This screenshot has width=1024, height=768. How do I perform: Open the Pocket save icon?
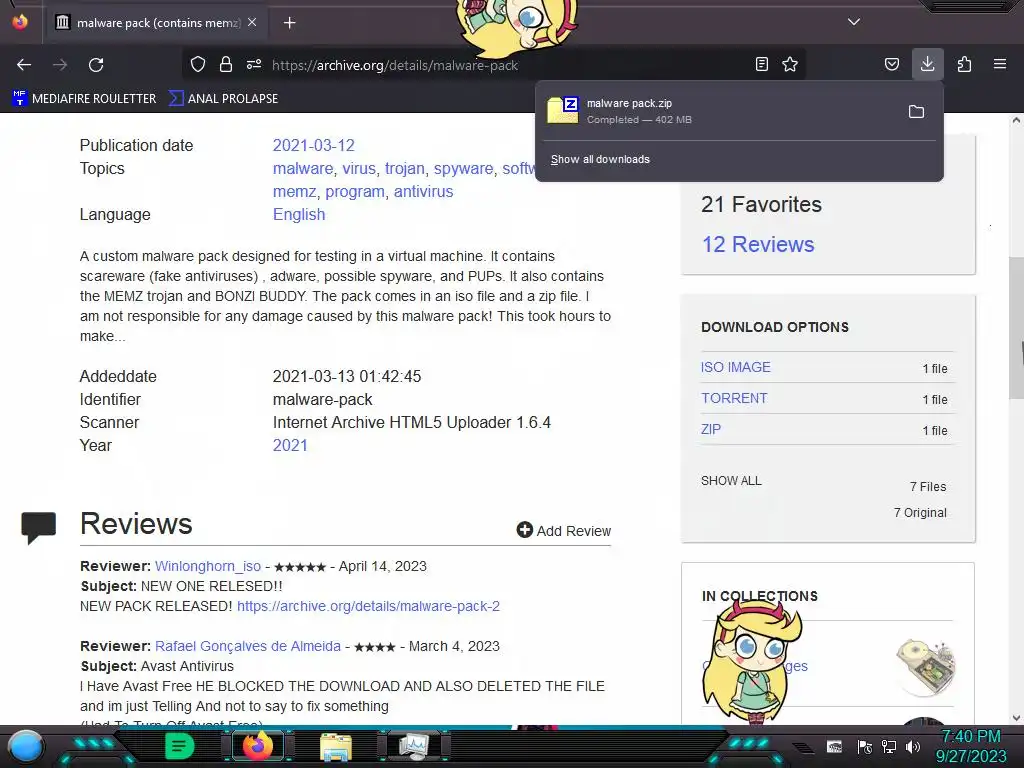click(x=891, y=64)
